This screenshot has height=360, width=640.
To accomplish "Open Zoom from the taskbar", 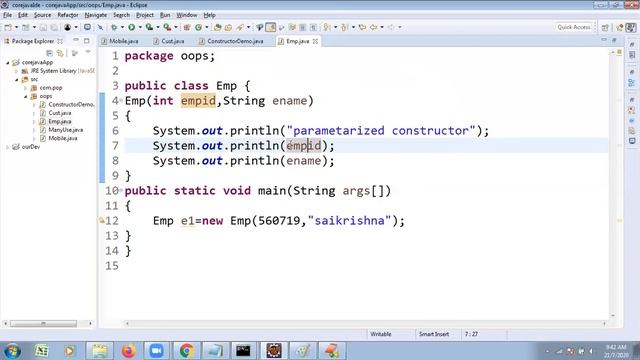I will coord(156,351).
